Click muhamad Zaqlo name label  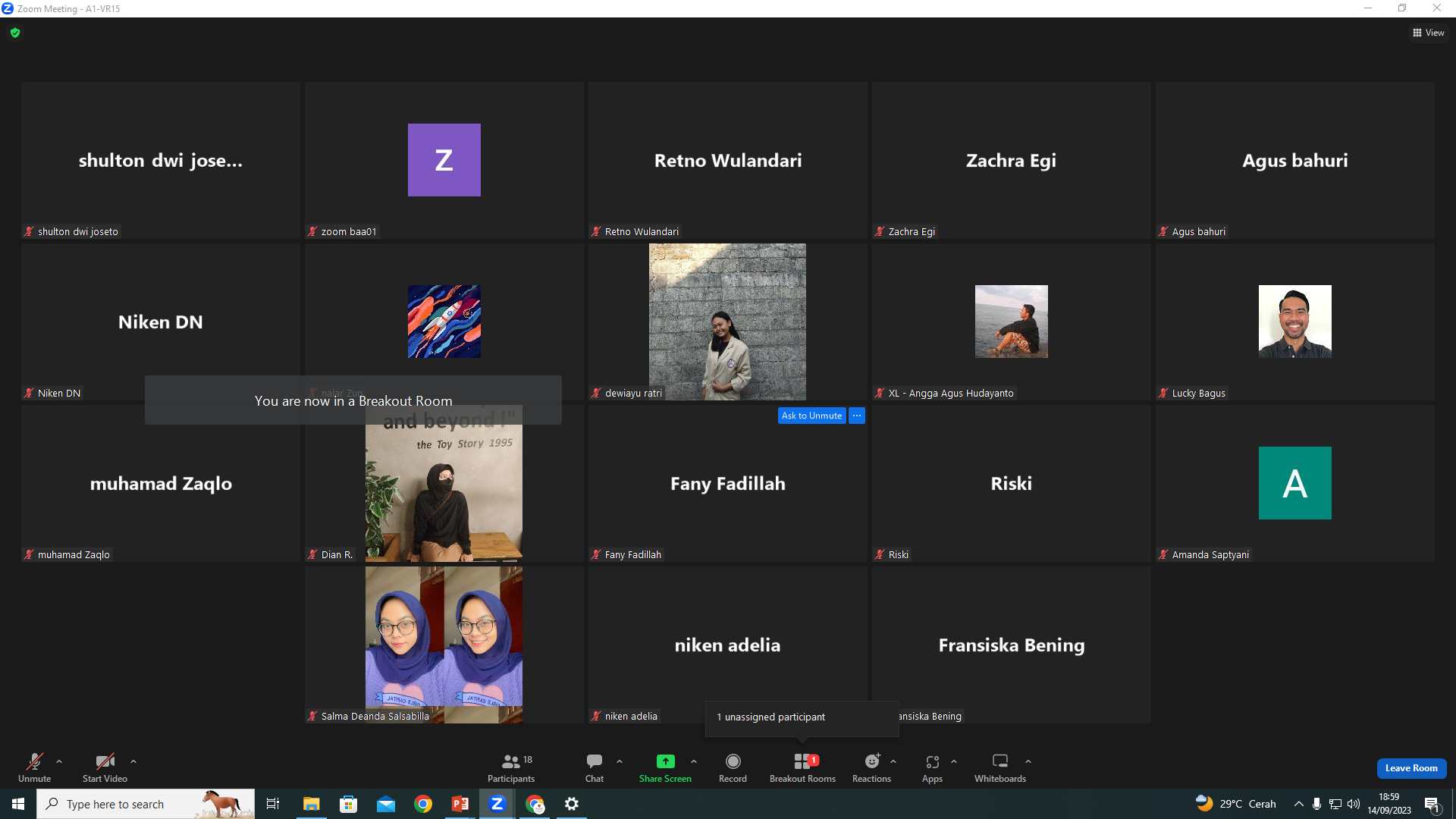pos(74,555)
